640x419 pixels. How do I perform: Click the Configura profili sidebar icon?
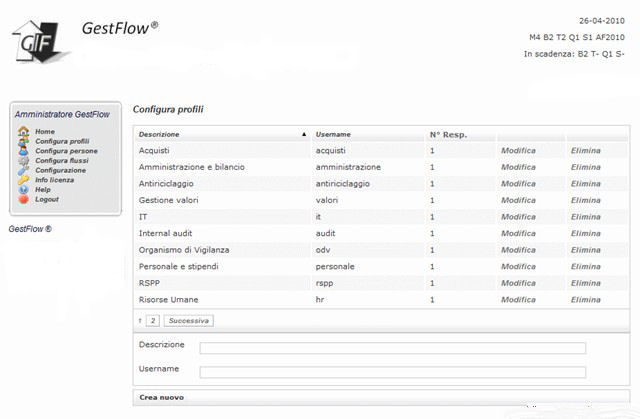[x=24, y=142]
